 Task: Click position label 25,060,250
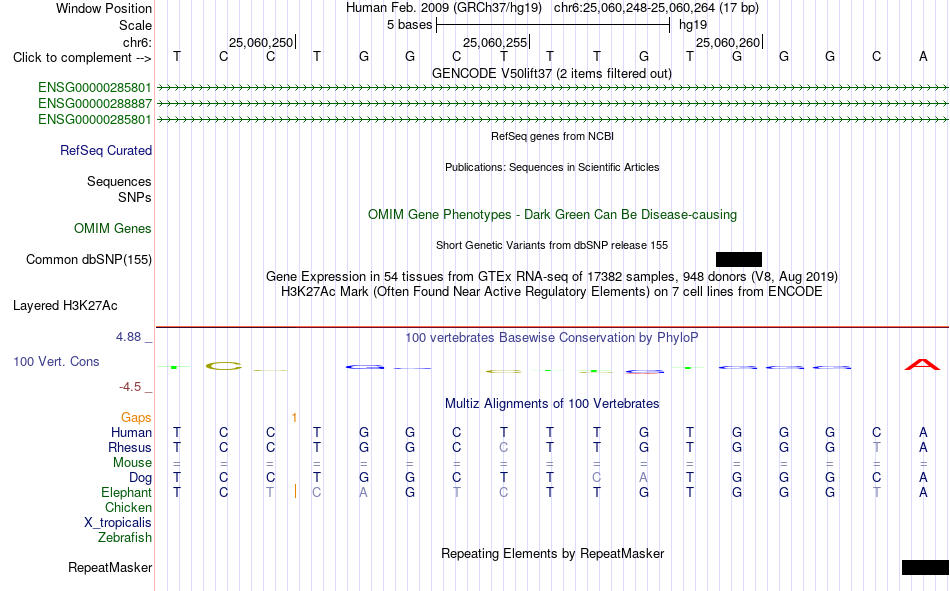coord(261,42)
